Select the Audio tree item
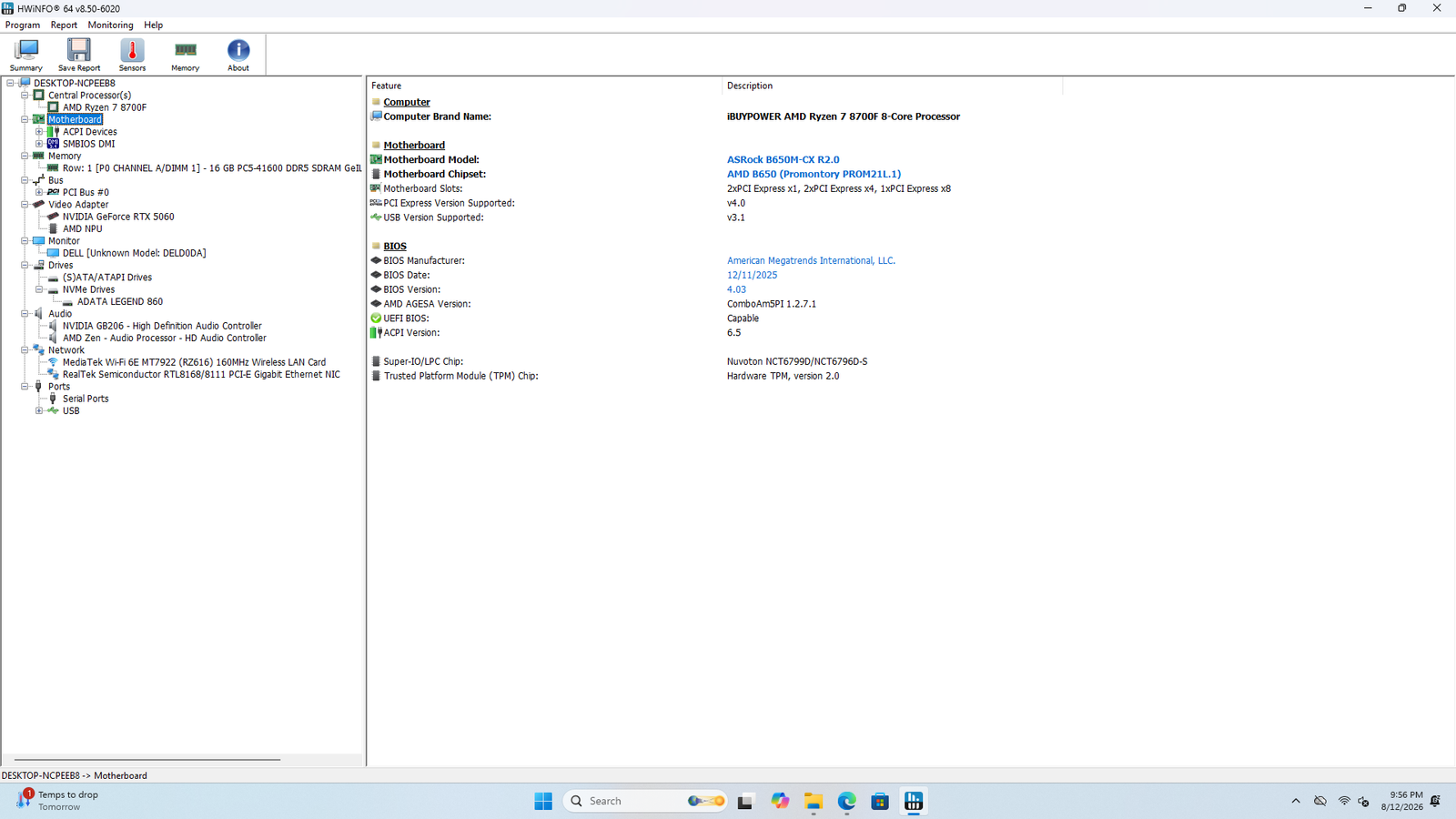Image resolution: width=1456 pixels, height=819 pixels. tap(60, 314)
